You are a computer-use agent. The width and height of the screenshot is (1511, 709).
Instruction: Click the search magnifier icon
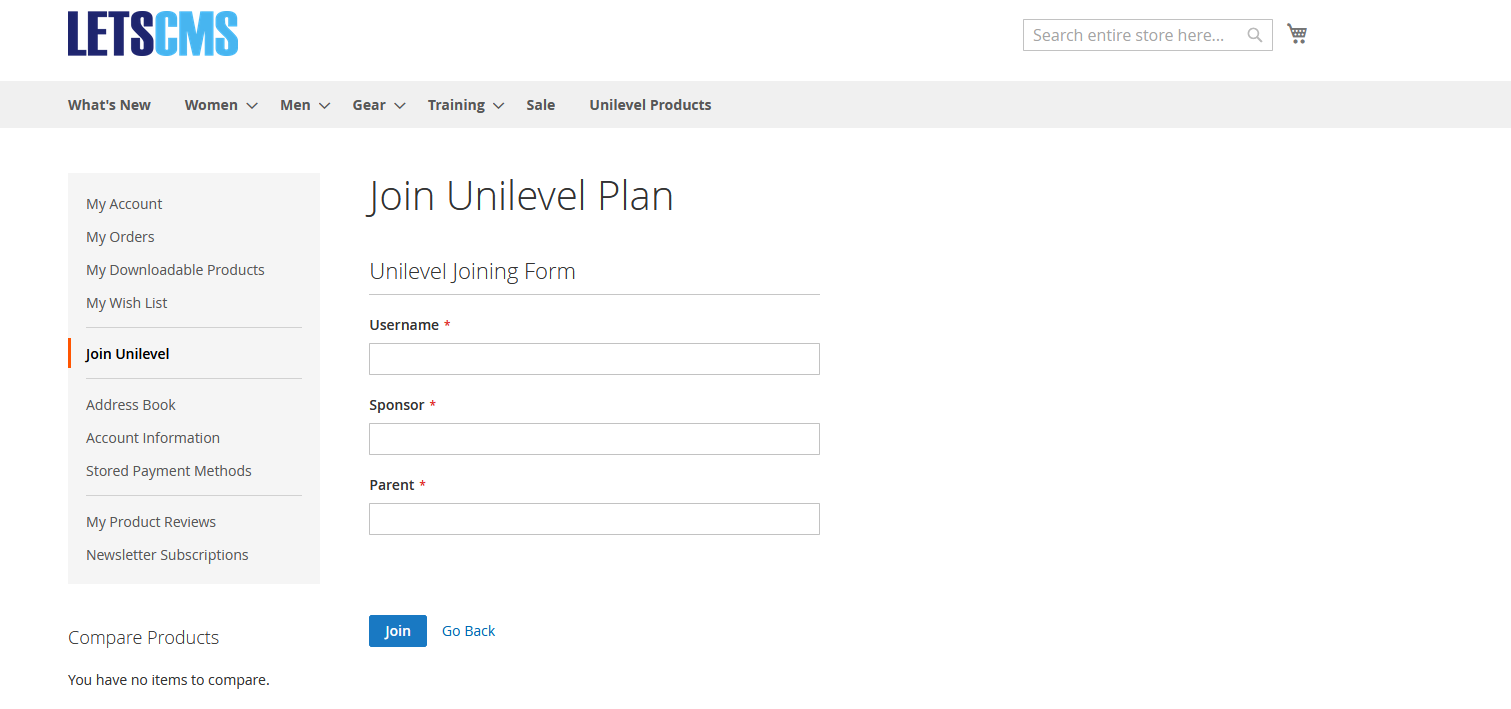tap(1254, 34)
